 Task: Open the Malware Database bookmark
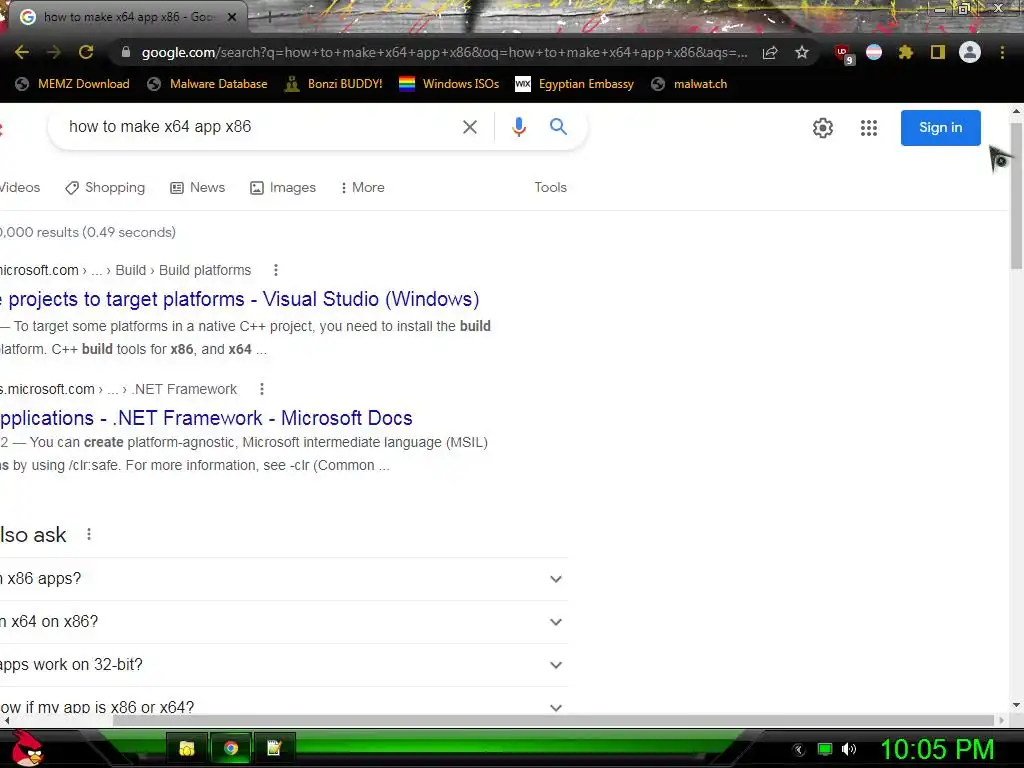(208, 84)
